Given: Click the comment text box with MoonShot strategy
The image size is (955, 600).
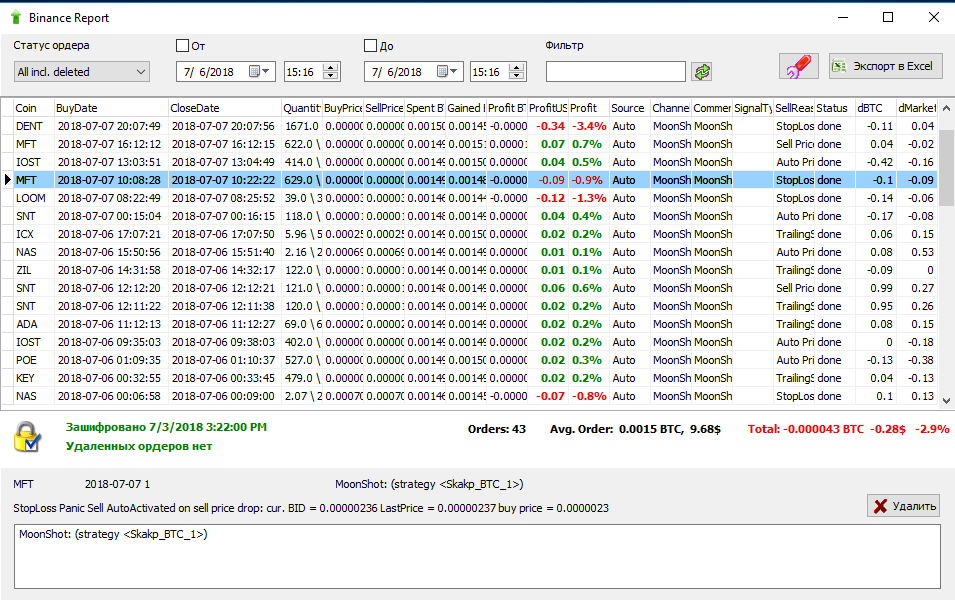Looking at the screenshot, I should tap(478, 556).
